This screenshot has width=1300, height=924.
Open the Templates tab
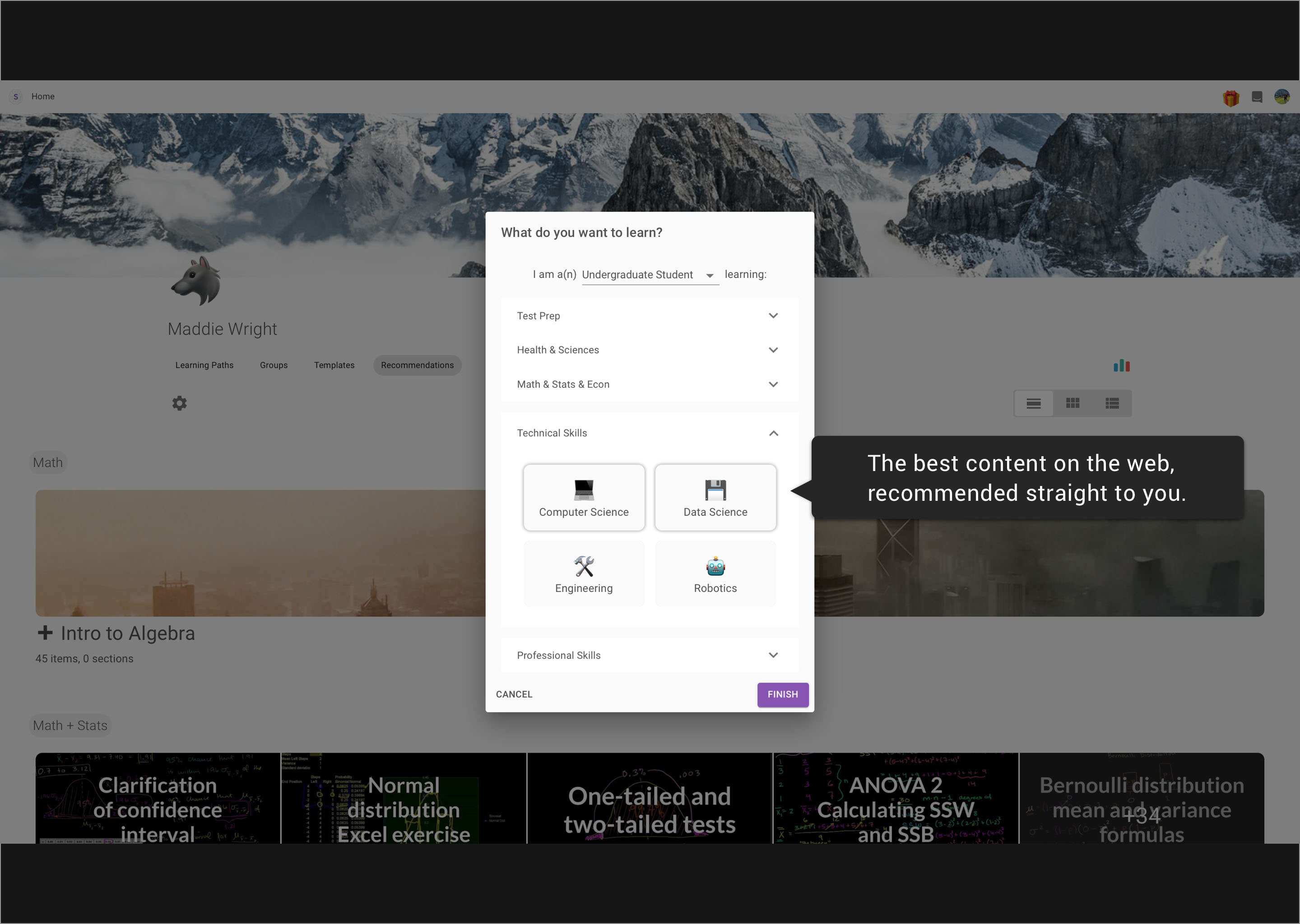334,365
